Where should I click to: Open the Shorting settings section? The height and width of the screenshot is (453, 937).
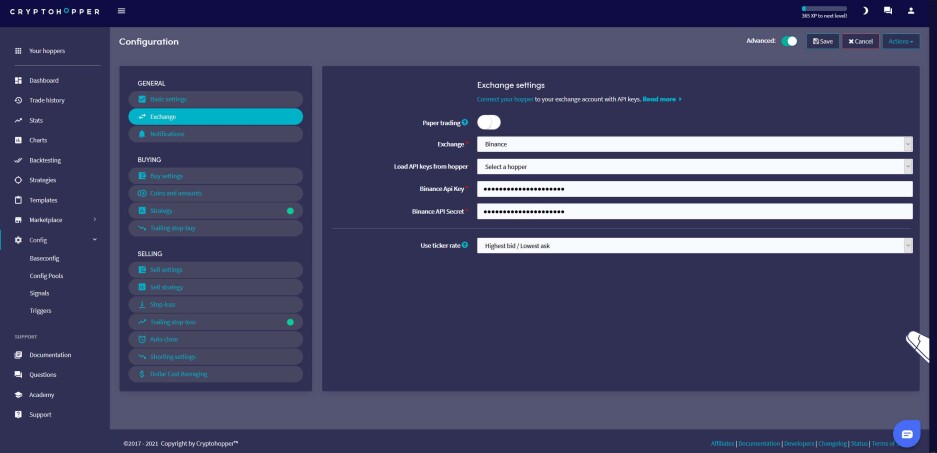[216, 357]
